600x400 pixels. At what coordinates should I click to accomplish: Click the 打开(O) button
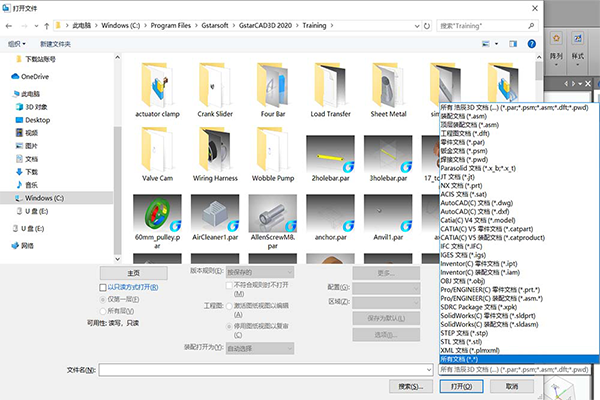click(x=461, y=387)
